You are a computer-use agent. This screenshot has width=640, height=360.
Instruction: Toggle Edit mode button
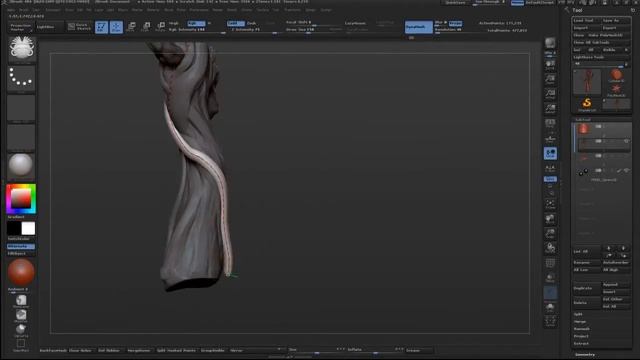(x=101, y=27)
